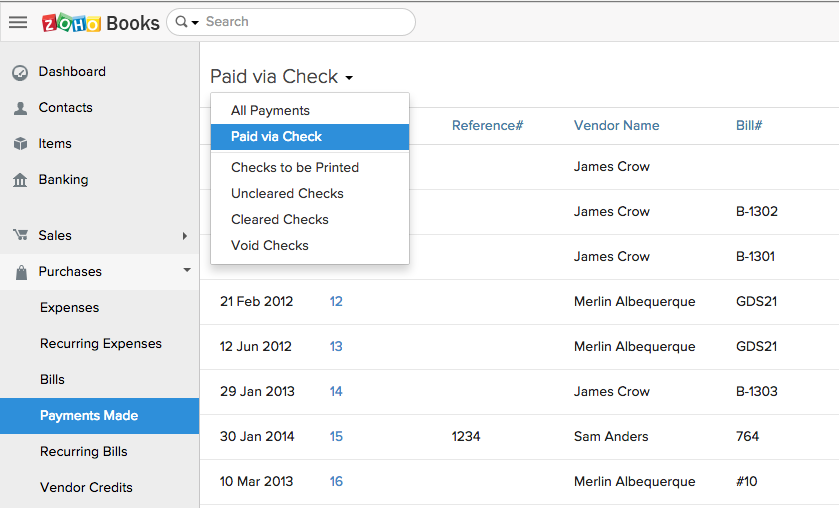Open payment number 15 link
839x508 pixels.
(336, 437)
